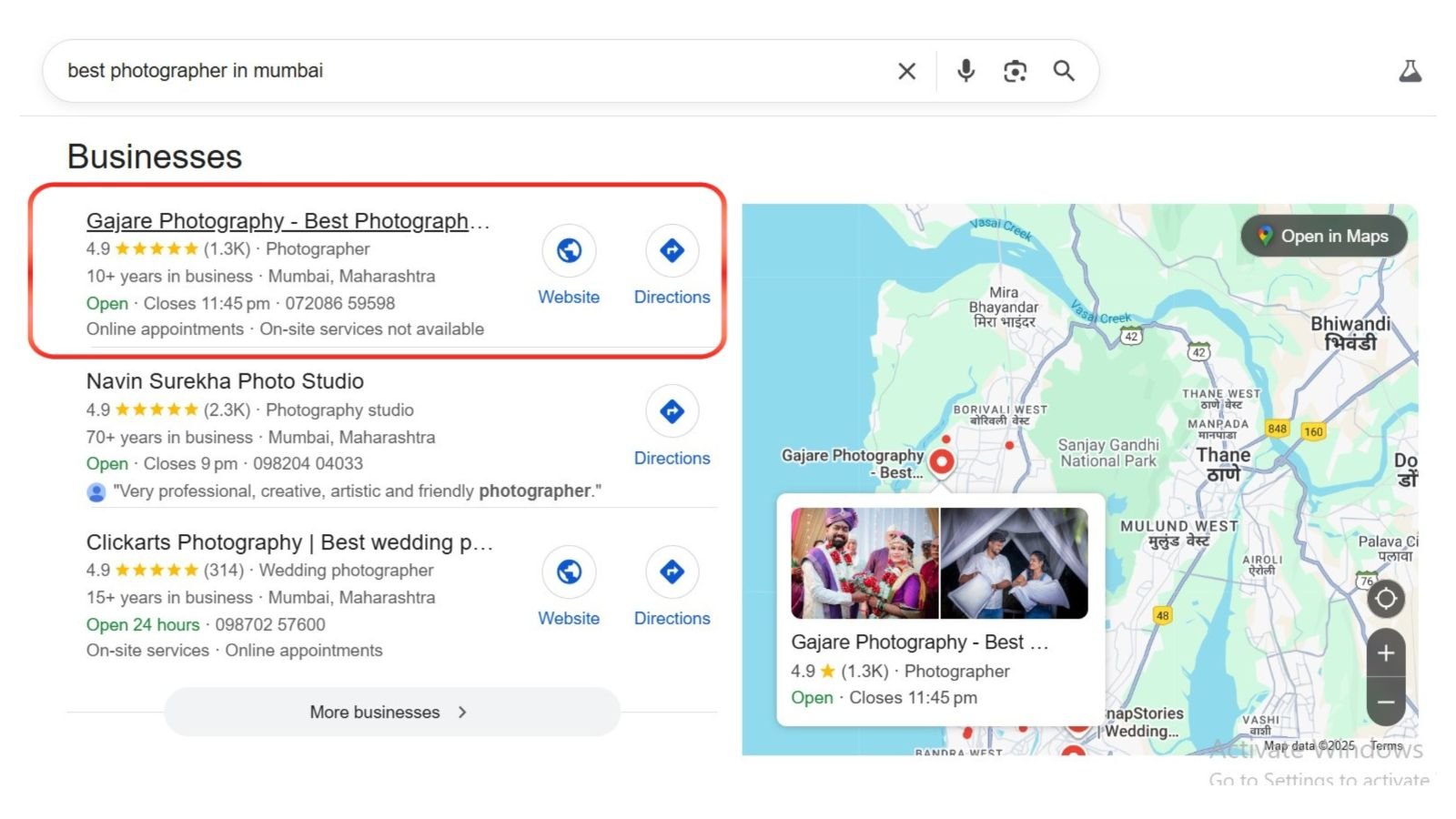The width and height of the screenshot is (1456, 819).
Task: Get directions to Navin Surekha Photo Studio
Action: click(x=672, y=411)
